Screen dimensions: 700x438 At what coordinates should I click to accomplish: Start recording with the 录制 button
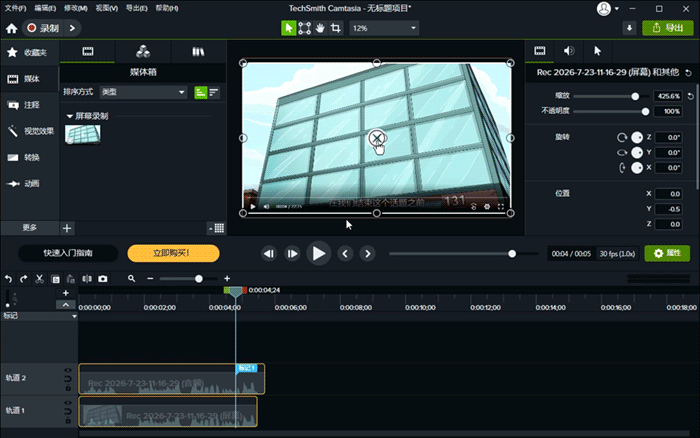tap(43, 28)
